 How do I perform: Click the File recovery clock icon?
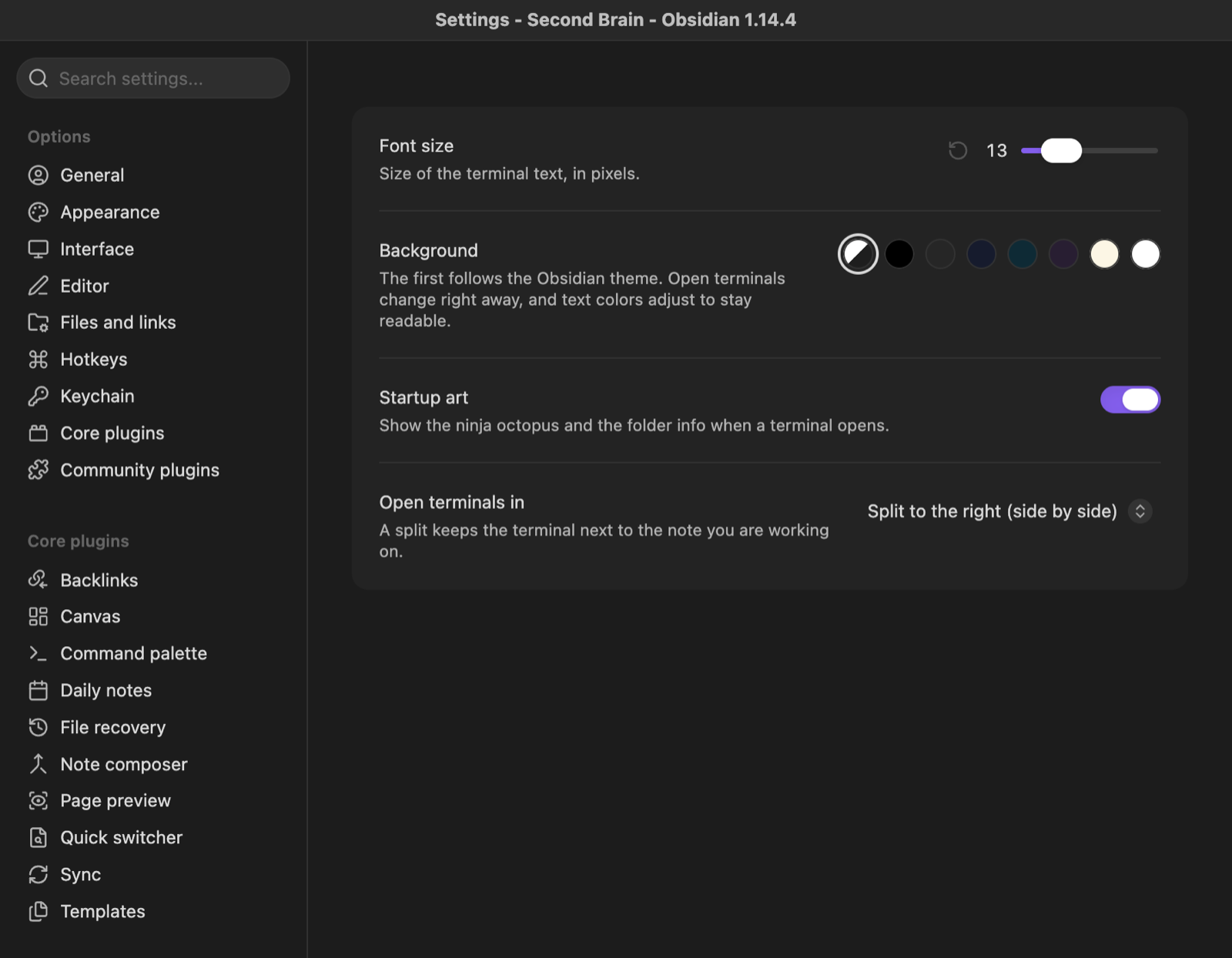38,728
